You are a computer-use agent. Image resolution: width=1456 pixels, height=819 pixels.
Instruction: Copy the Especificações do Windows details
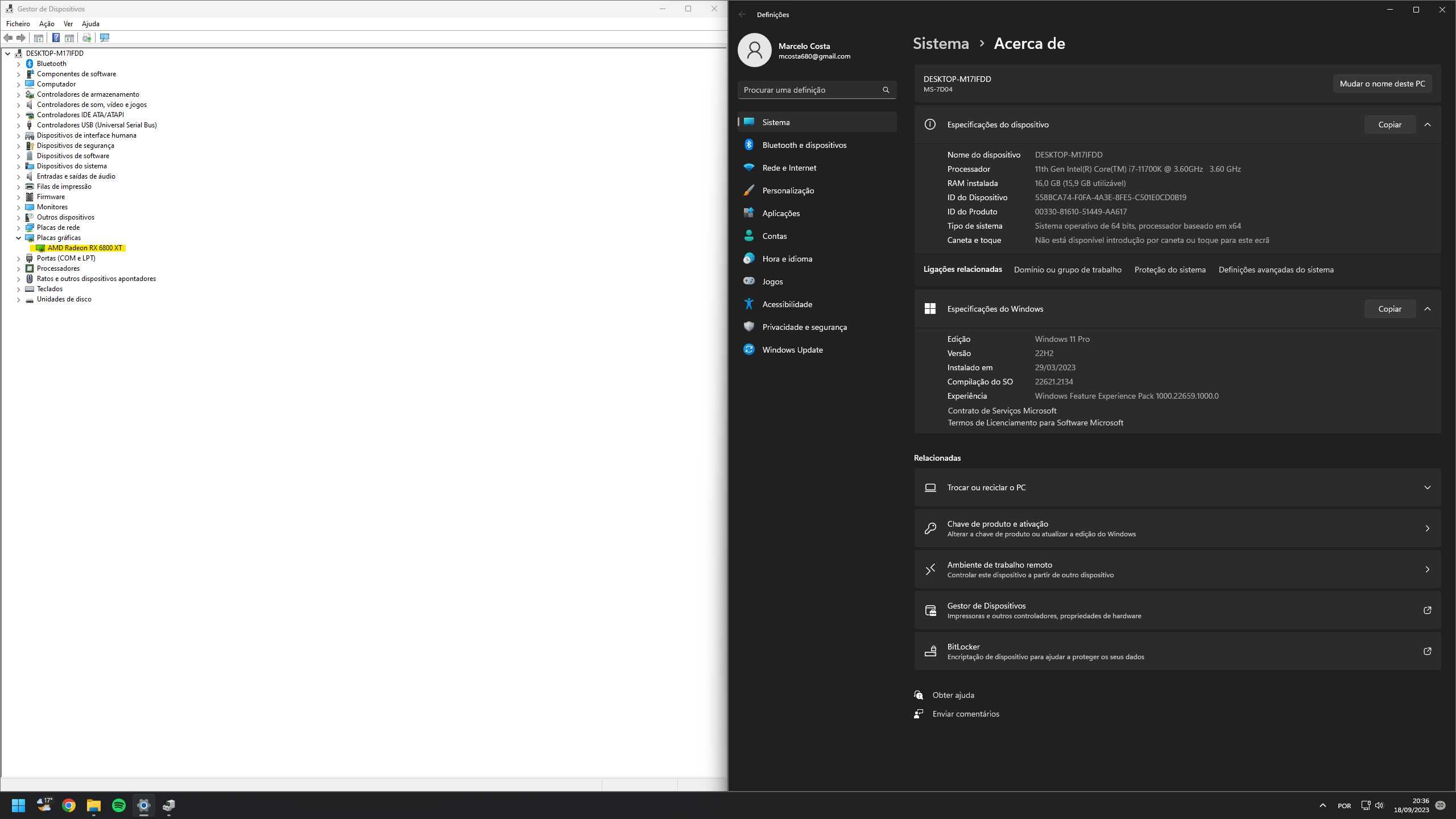coord(1389,309)
